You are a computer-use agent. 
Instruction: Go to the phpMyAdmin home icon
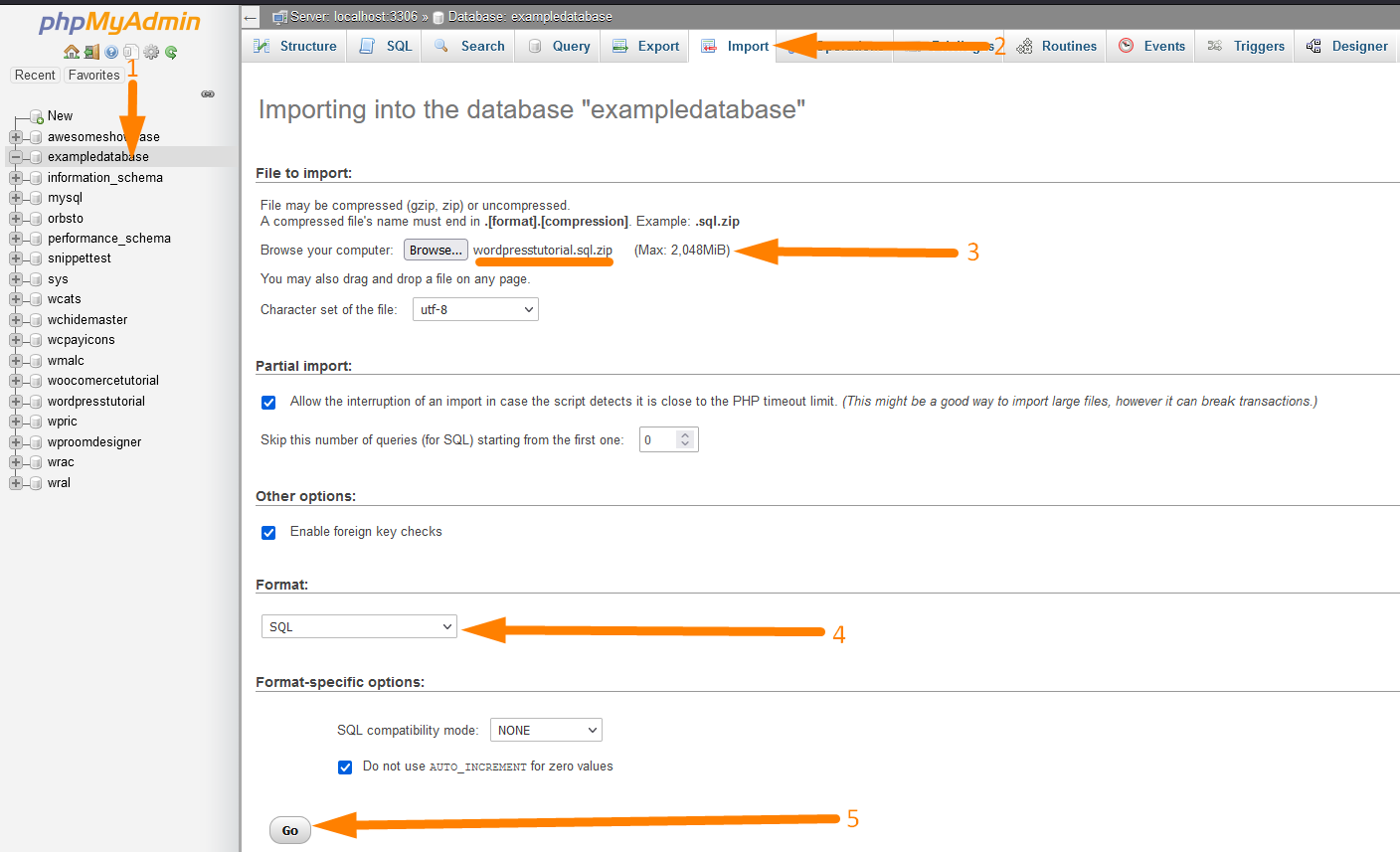pos(72,52)
